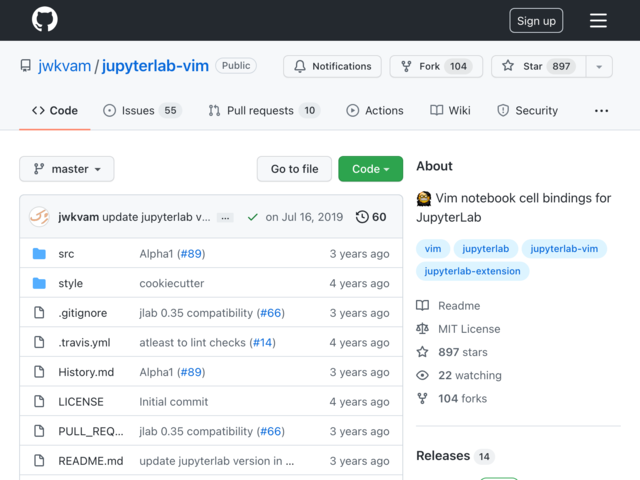Screen dimensions: 640x480
Task: Open the 60 commits history
Action: click(x=371, y=217)
